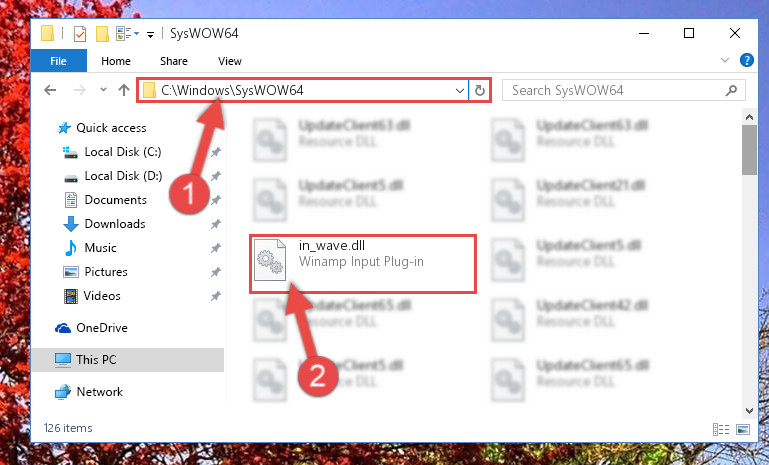Click the search magnifier icon
The image size is (769, 465).
[x=731, y=90]
